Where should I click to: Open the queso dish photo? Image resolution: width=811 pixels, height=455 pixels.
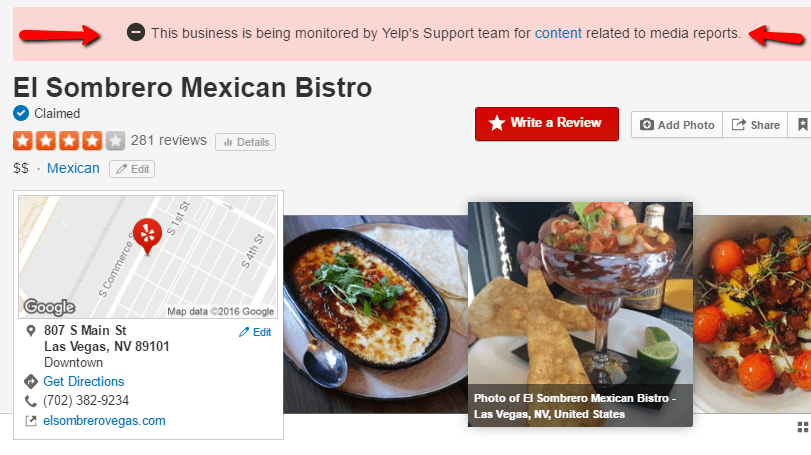(376, 314)
